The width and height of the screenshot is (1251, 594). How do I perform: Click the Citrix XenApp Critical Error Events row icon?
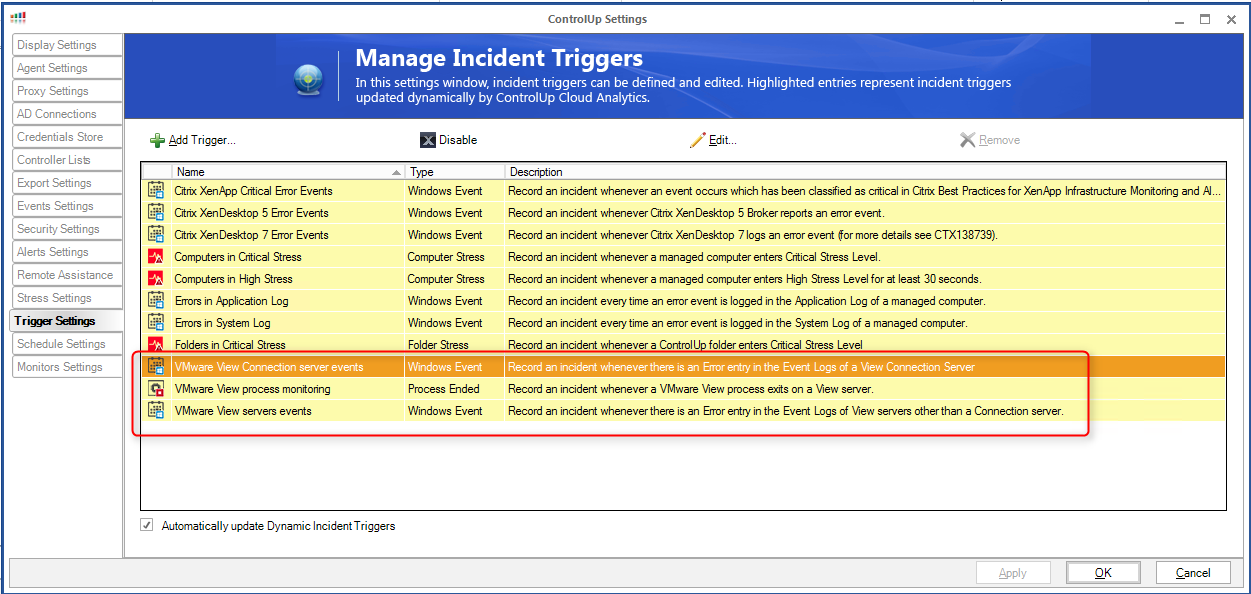(156, 190)
